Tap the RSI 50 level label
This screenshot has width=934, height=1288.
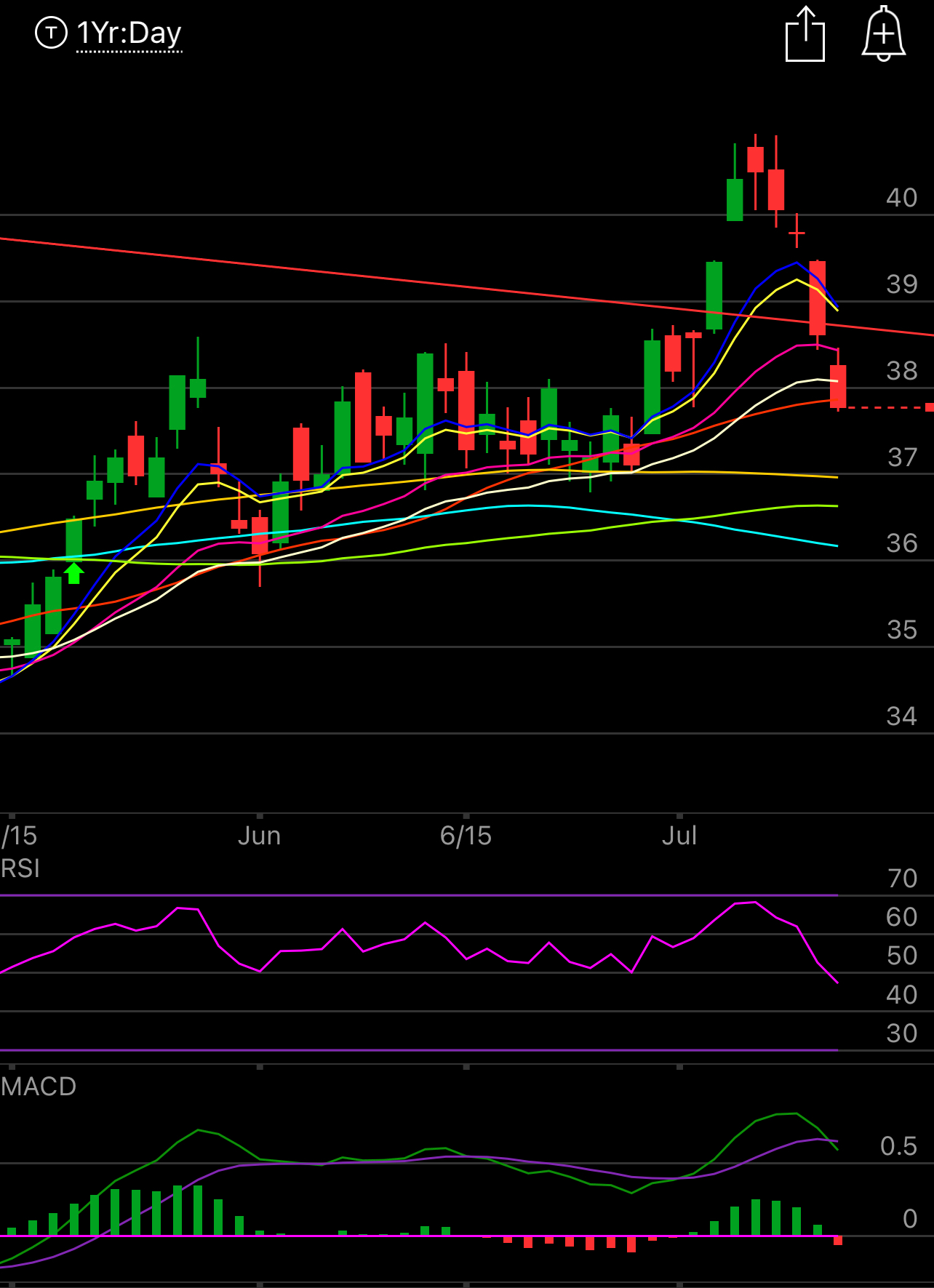tap(902, 956)
